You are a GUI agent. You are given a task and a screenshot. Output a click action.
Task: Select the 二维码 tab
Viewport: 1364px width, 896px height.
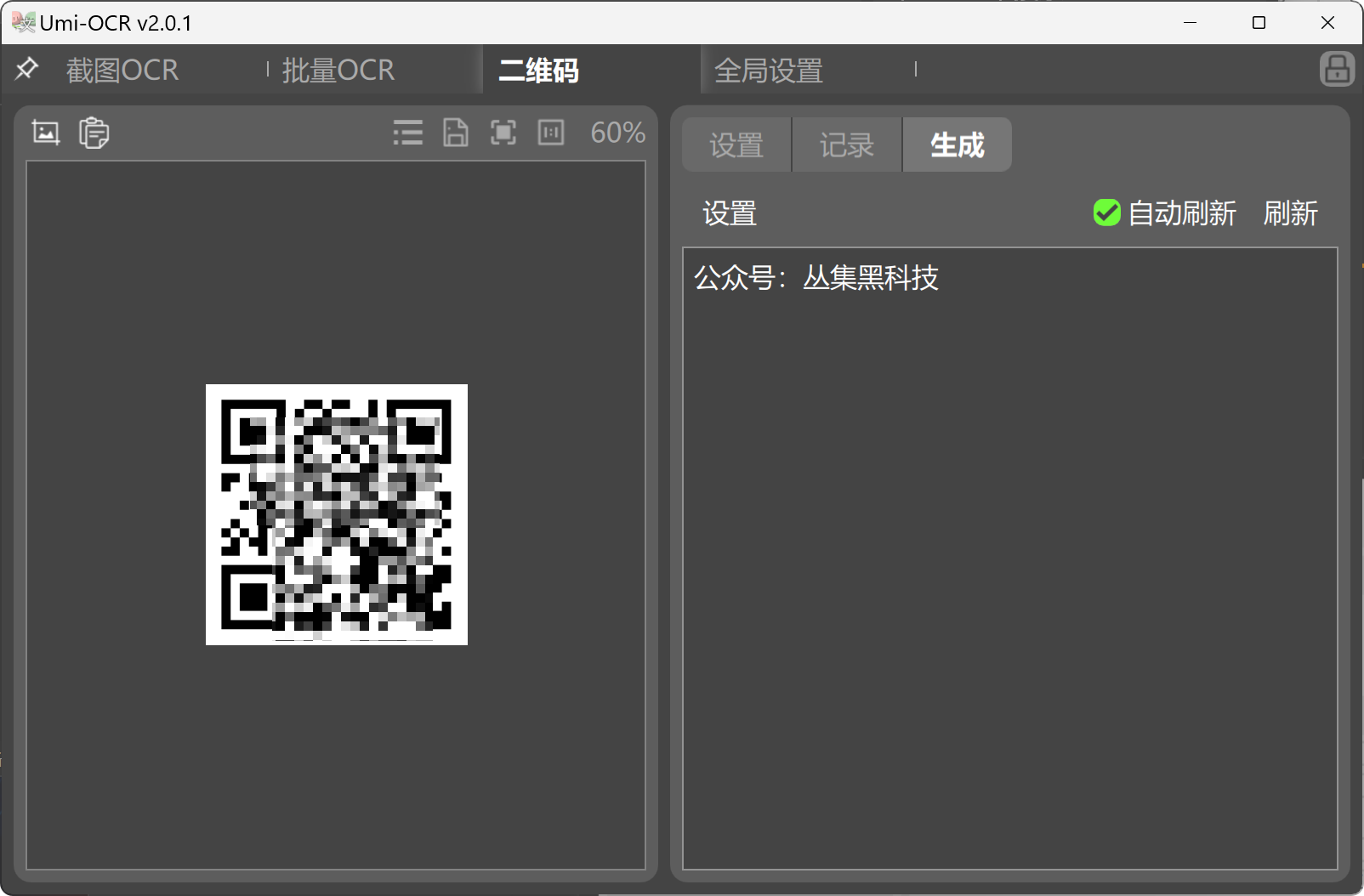click(x=539, y=70)
